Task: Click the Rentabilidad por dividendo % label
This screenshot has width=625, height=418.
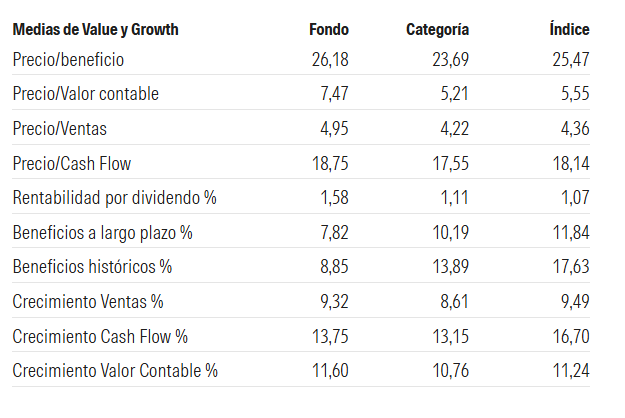Action: tap(115, 198)
